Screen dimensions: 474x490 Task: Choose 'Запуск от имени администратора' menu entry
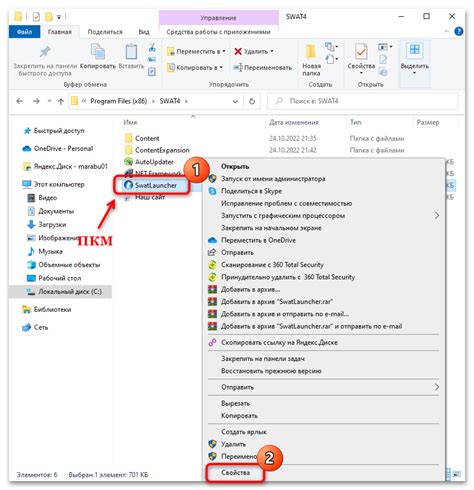tap(273, 179)
